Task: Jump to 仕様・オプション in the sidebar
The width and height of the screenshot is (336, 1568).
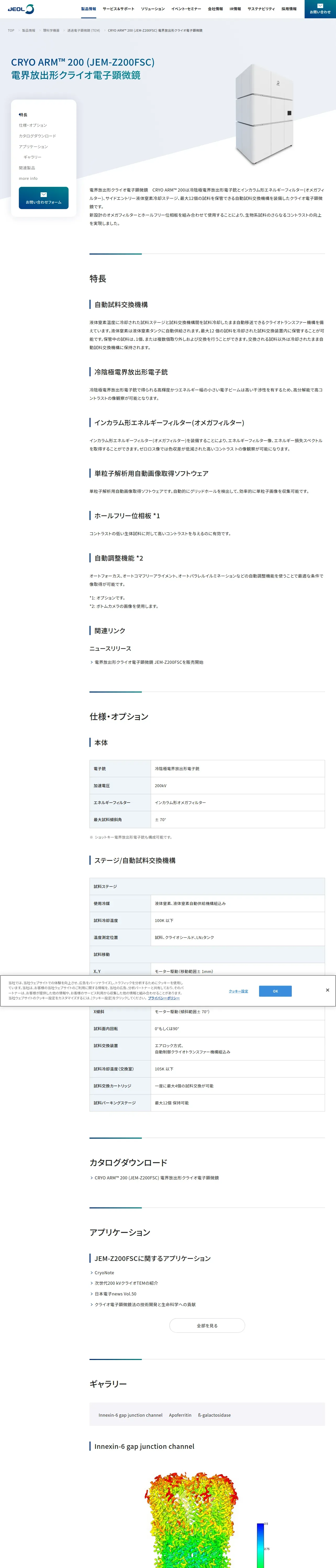Action: point(33,125)
